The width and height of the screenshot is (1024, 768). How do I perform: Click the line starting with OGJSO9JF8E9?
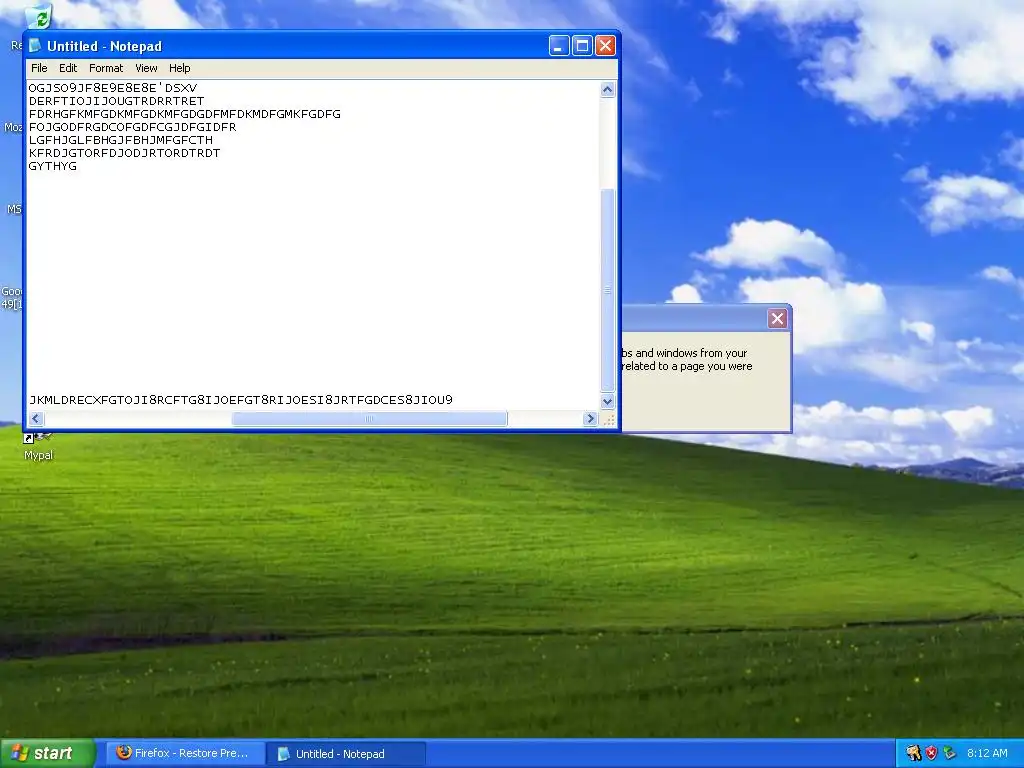click(113, 88)
